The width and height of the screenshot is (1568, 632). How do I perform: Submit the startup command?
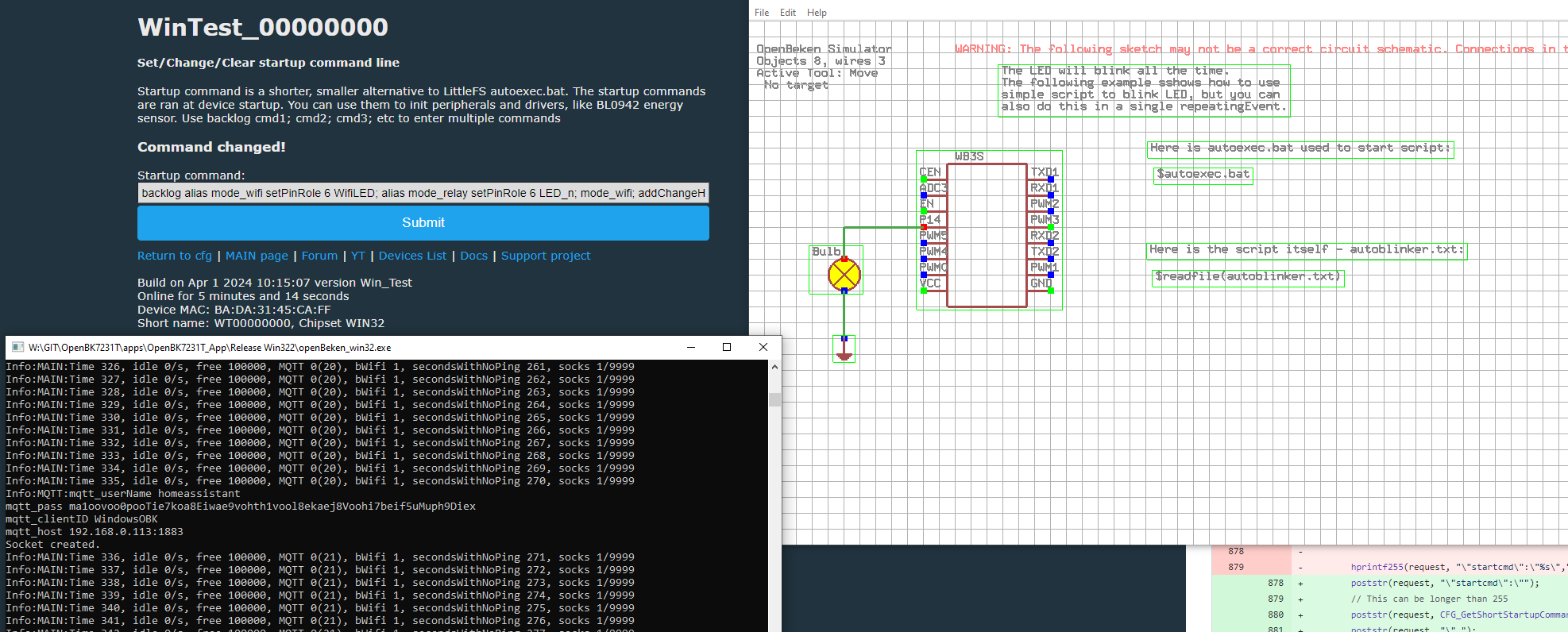point(423,223)
